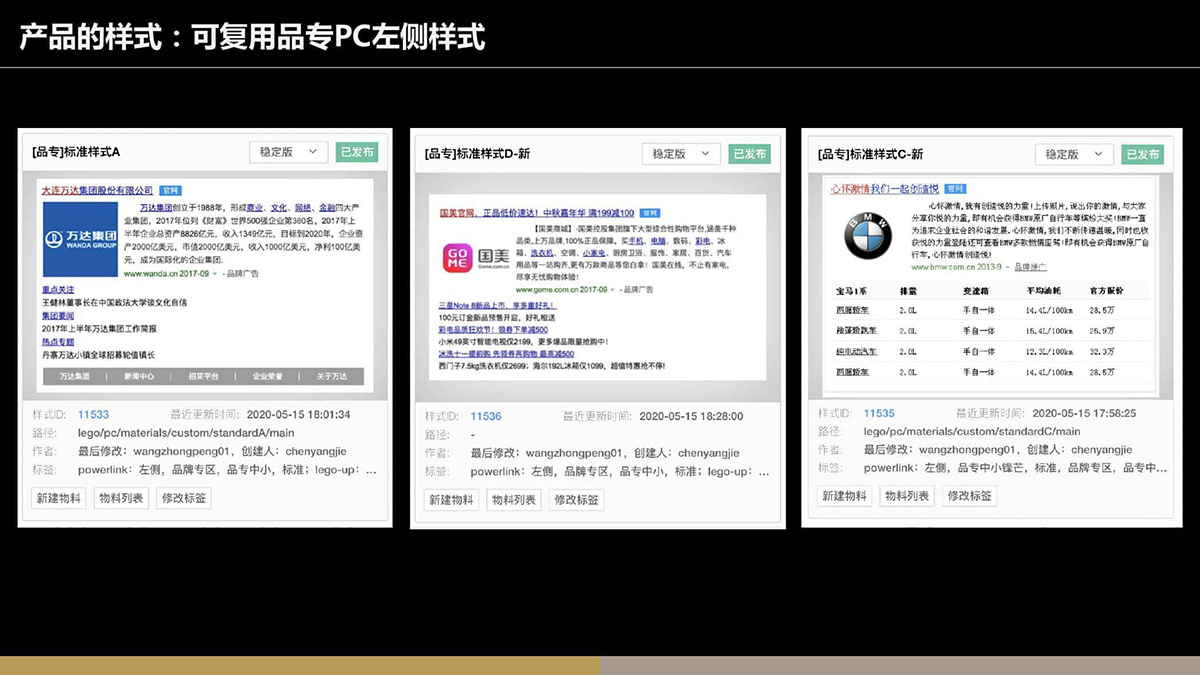The image size is (1200, 675).
Task: Click the 大连万达集团股份有限公司 title link
Action: [97, 190]
